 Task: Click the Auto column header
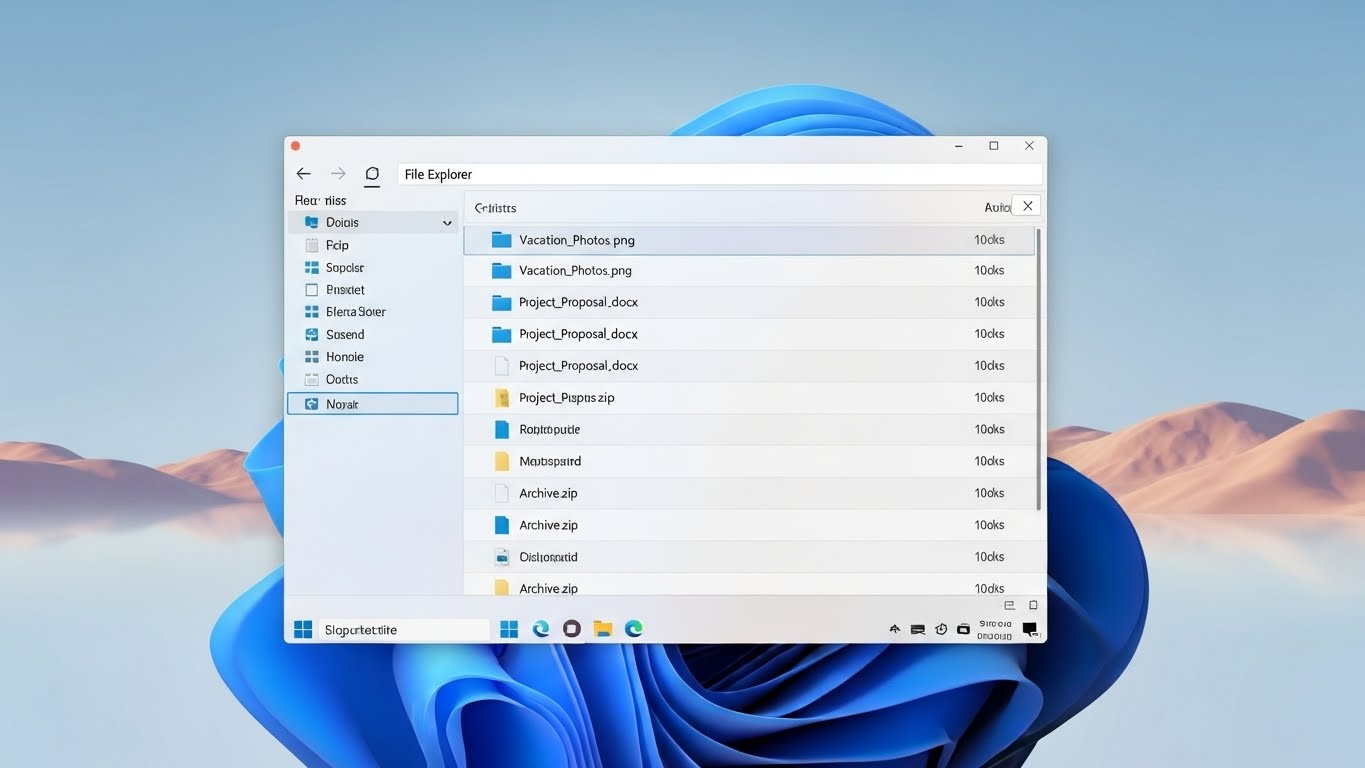pos(996,208)
